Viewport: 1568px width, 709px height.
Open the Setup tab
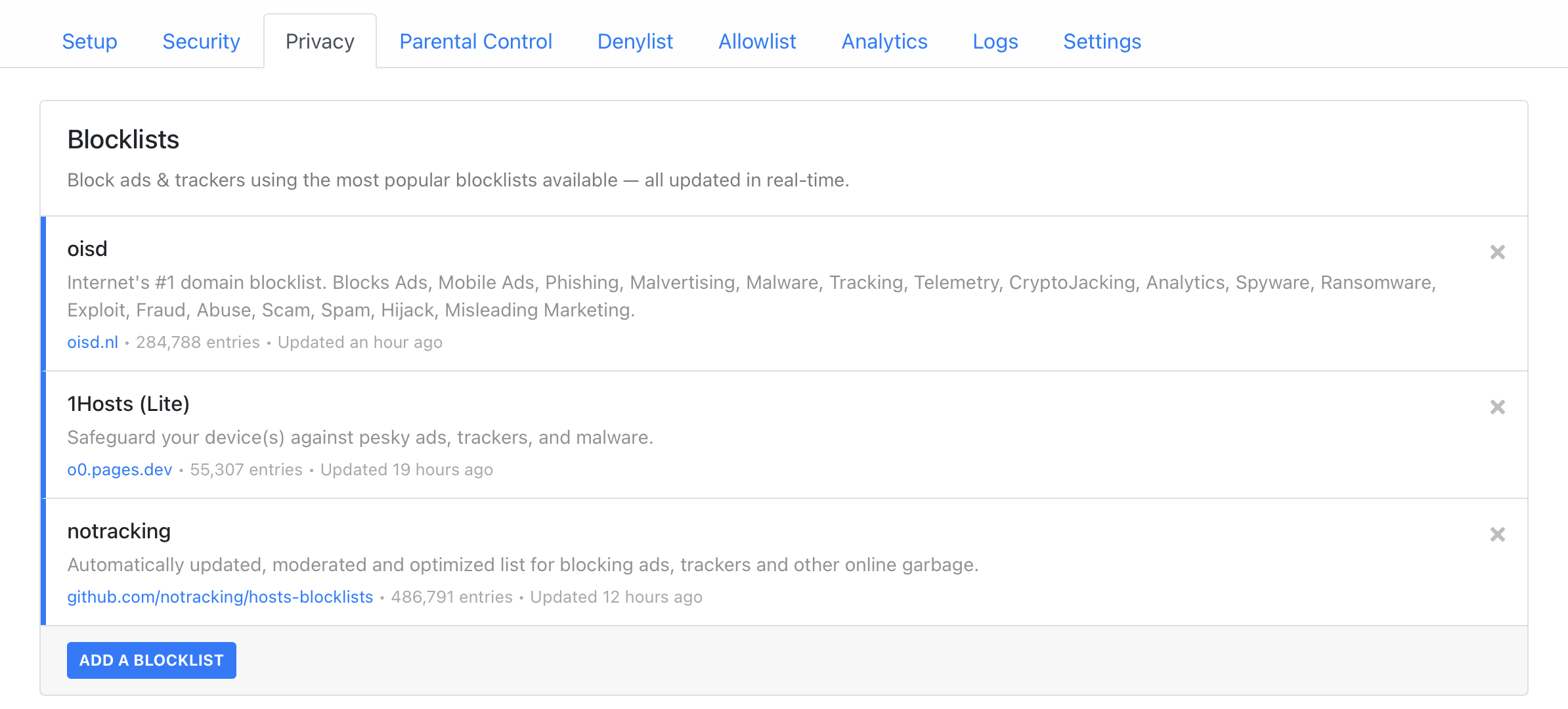coord(89,41)
